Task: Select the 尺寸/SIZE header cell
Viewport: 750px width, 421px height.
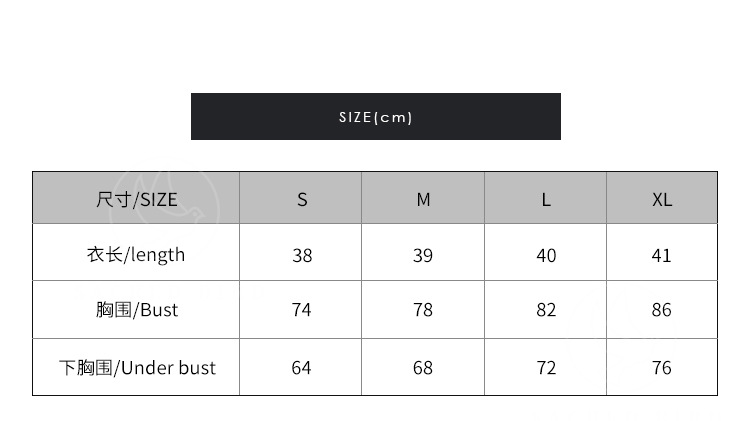Action: pyautogui.click(x=136, y=199)
